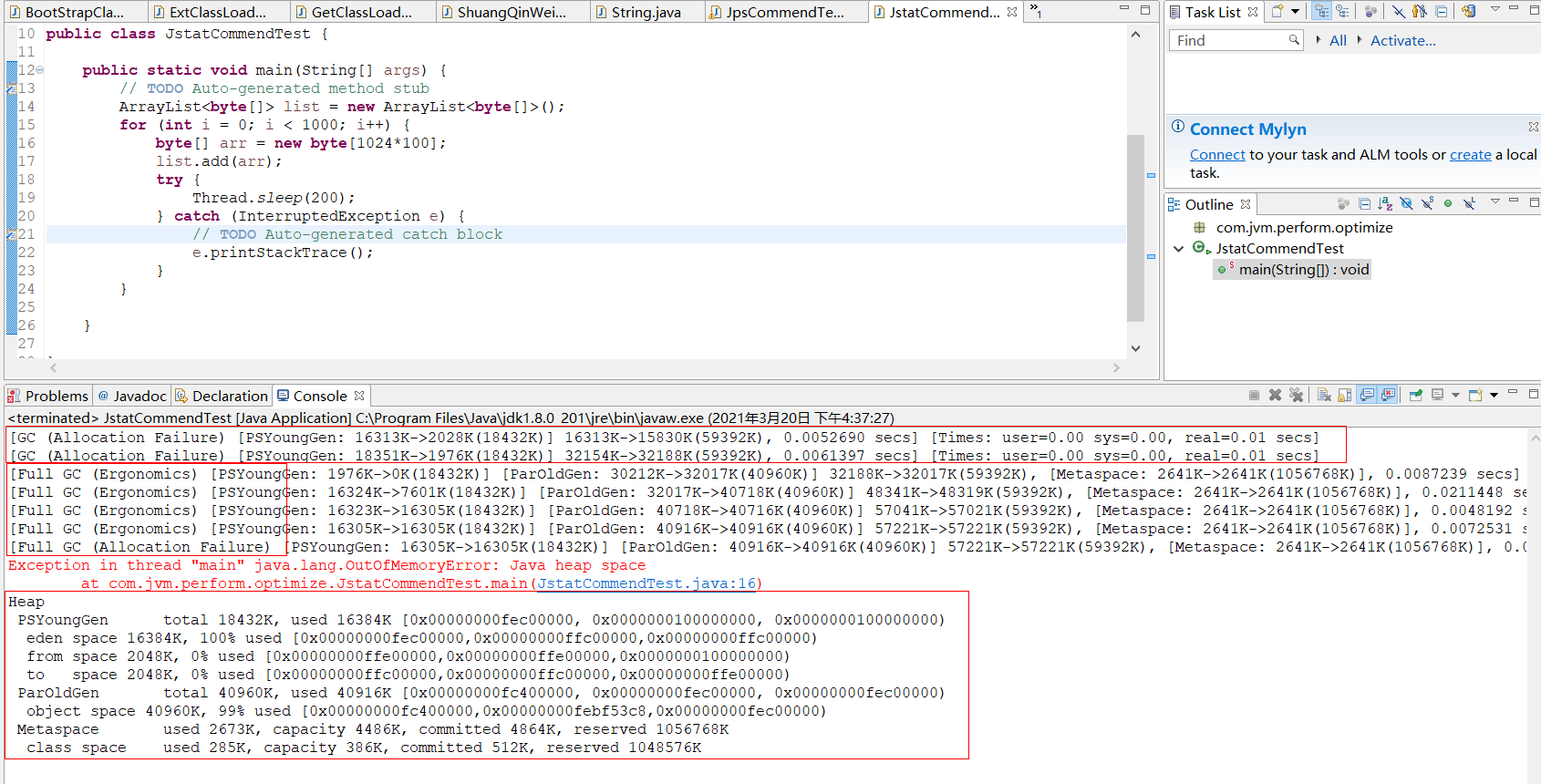Viewport: 1541px width, 784px height.
Task: Switch to the JpsCommendTe... editor tab
Action: [785, 12]
